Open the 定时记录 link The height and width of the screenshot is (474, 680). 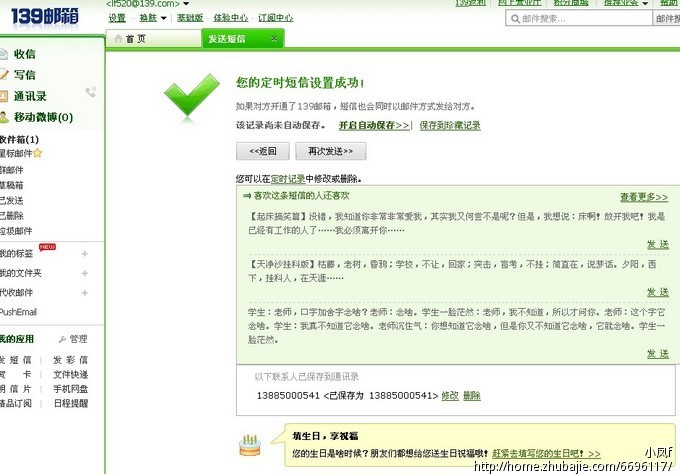[288, 179]
